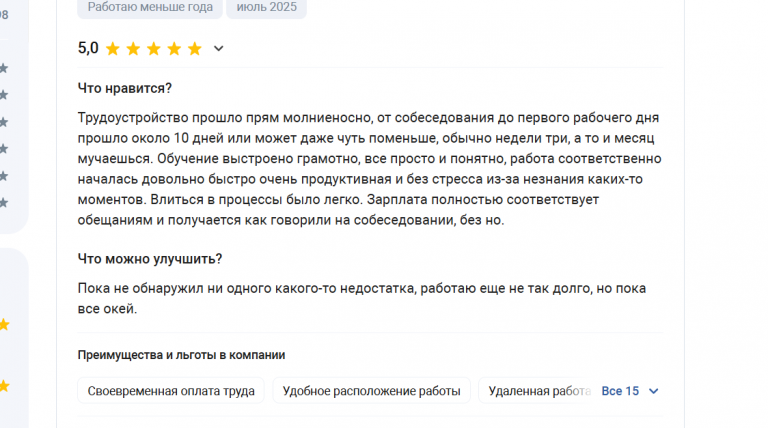Click the "Что можно улучшить?" heading
The width and height of the screenshot is (768, 428).
coord(150,259)
